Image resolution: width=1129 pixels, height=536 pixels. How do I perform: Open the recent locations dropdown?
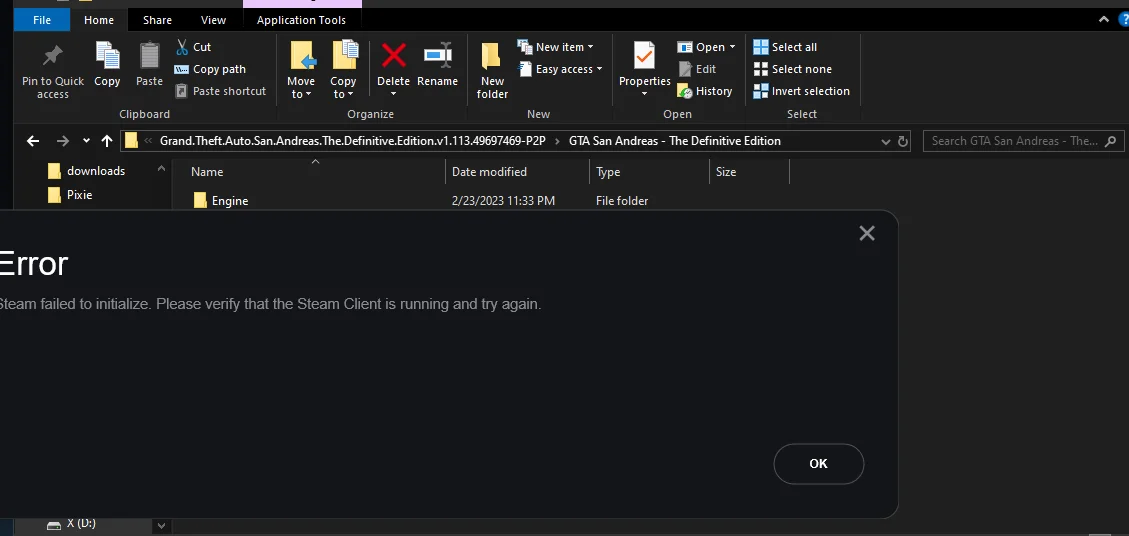coord(86,141)
